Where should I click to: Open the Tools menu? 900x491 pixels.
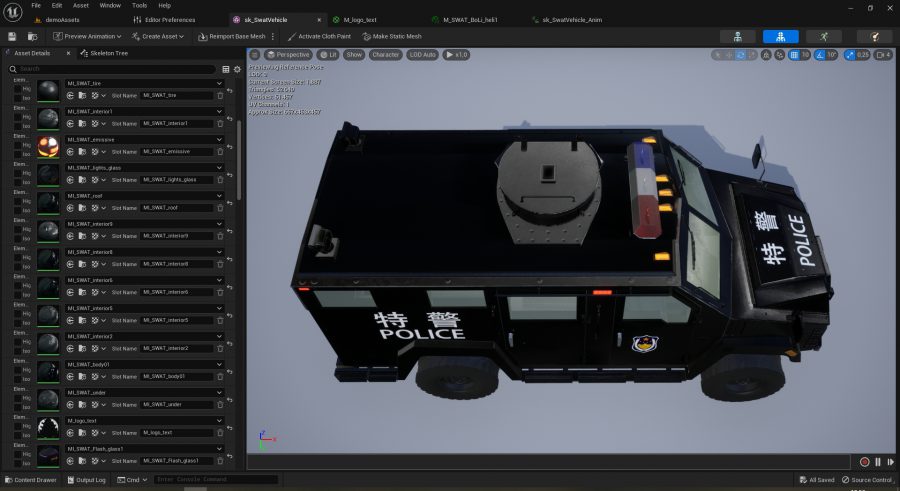click(139, 5)
